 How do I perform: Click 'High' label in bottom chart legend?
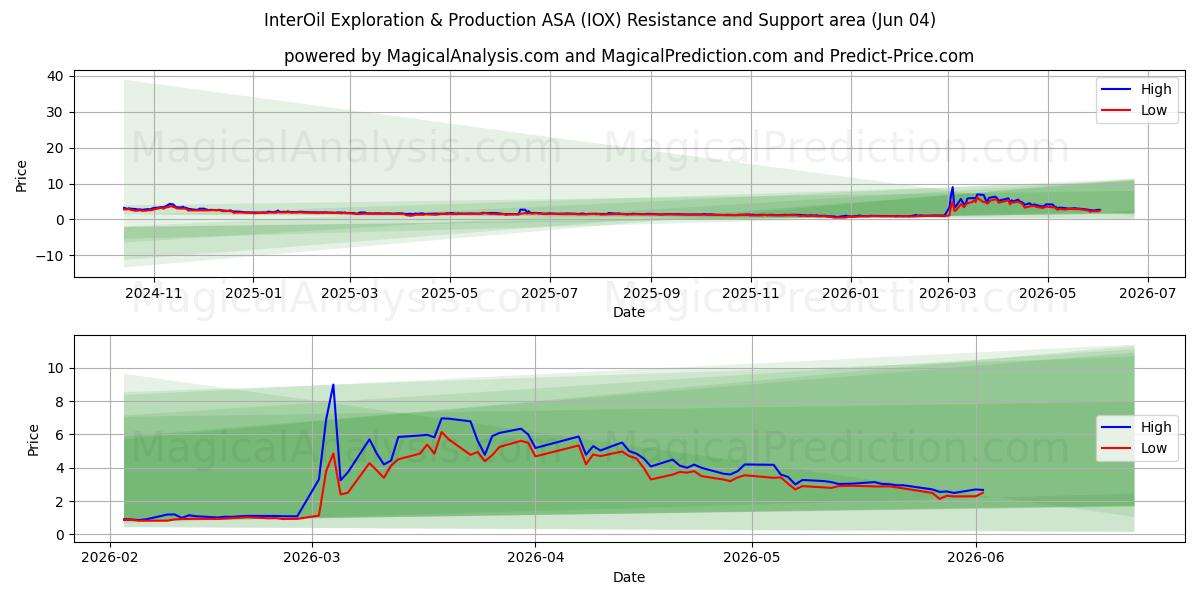tap(1156, 427)
